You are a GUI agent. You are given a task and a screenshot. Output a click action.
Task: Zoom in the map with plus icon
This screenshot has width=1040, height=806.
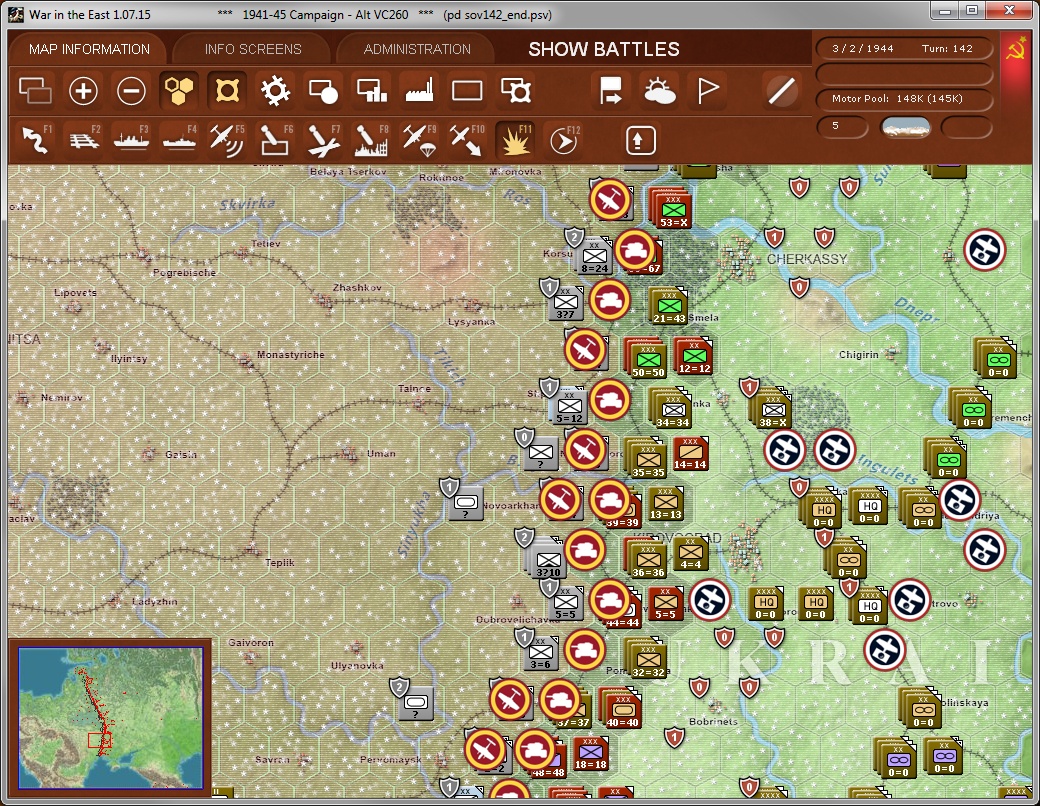pos(83,91)
